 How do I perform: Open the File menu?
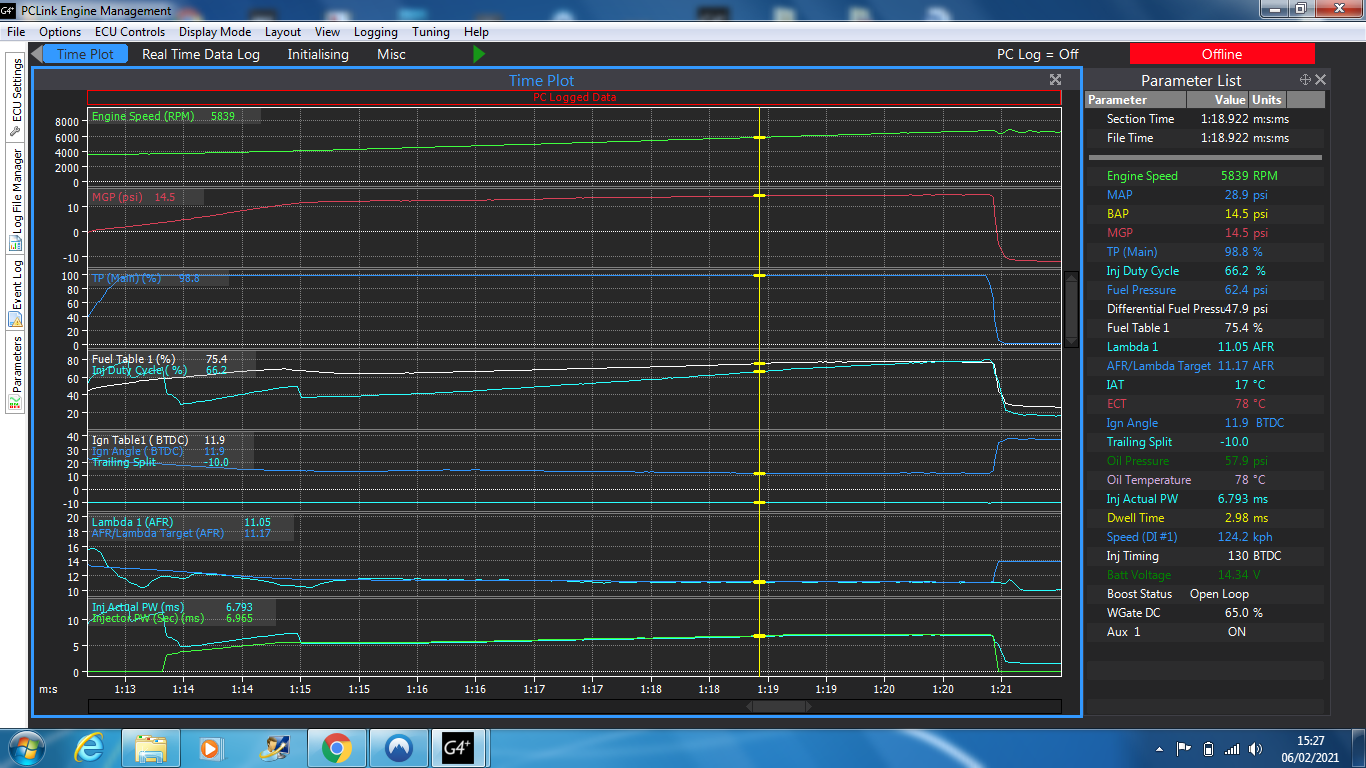point(16,32)
